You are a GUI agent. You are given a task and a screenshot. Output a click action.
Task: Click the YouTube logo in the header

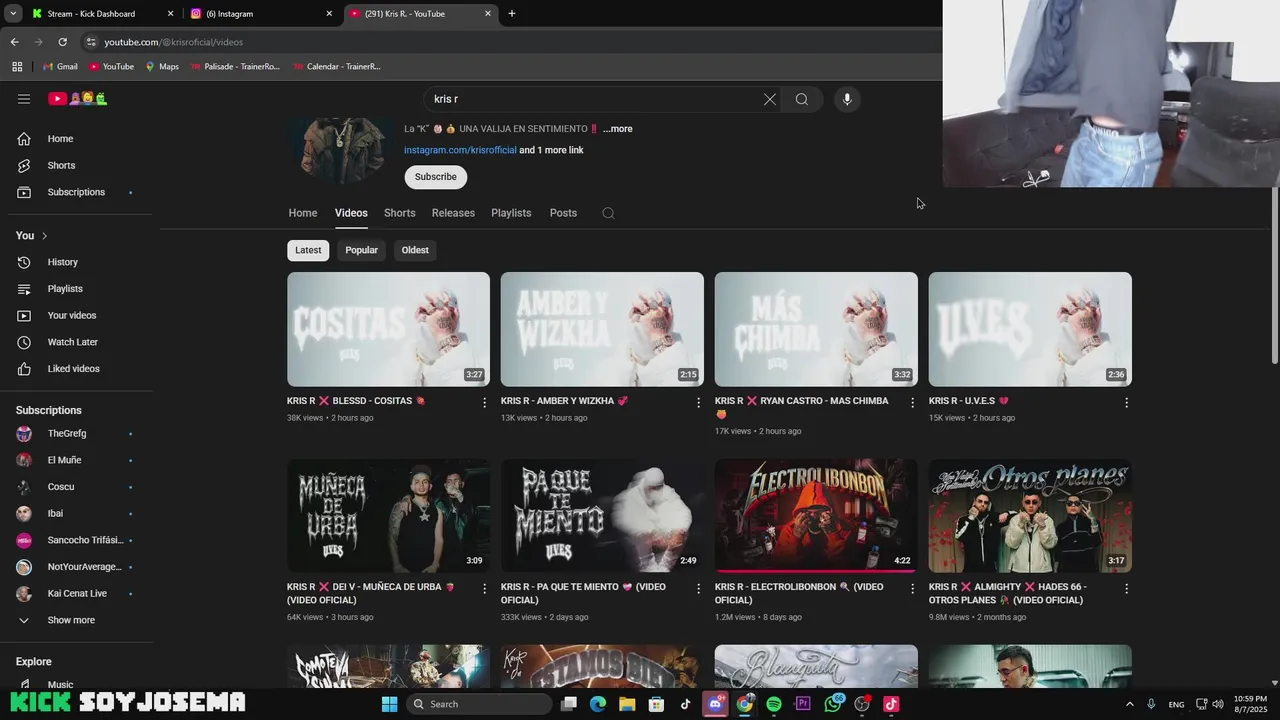[78, 99]
